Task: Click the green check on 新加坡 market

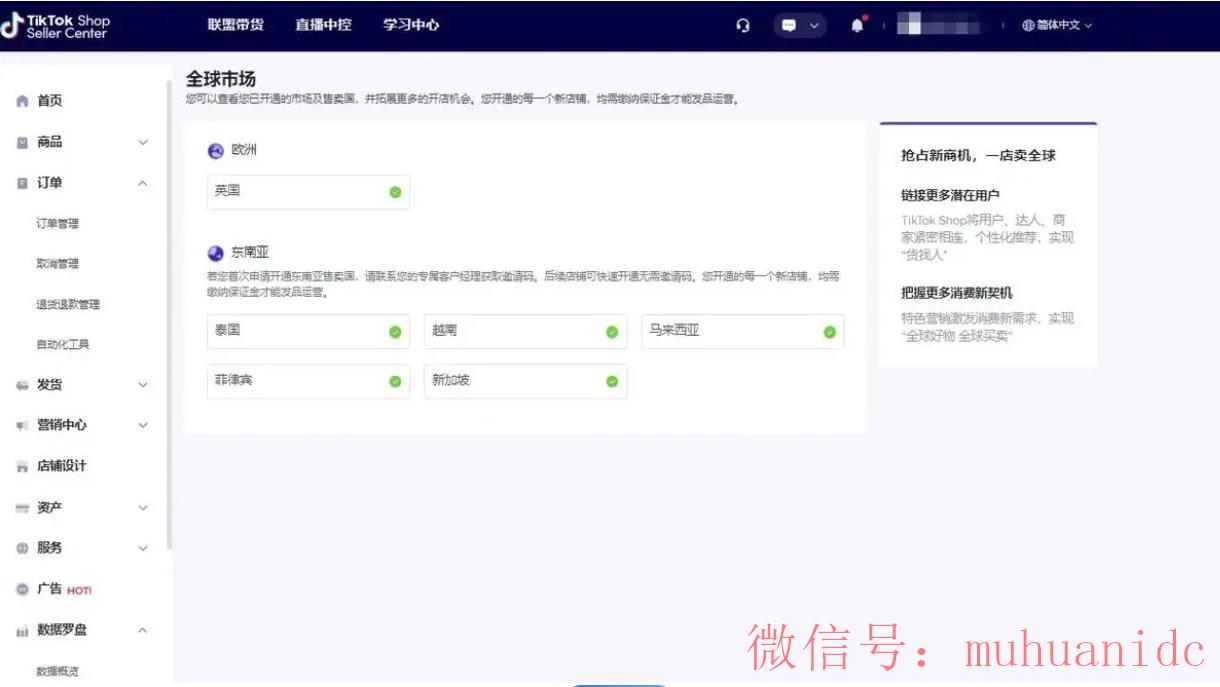Action: tap(611, 381)
